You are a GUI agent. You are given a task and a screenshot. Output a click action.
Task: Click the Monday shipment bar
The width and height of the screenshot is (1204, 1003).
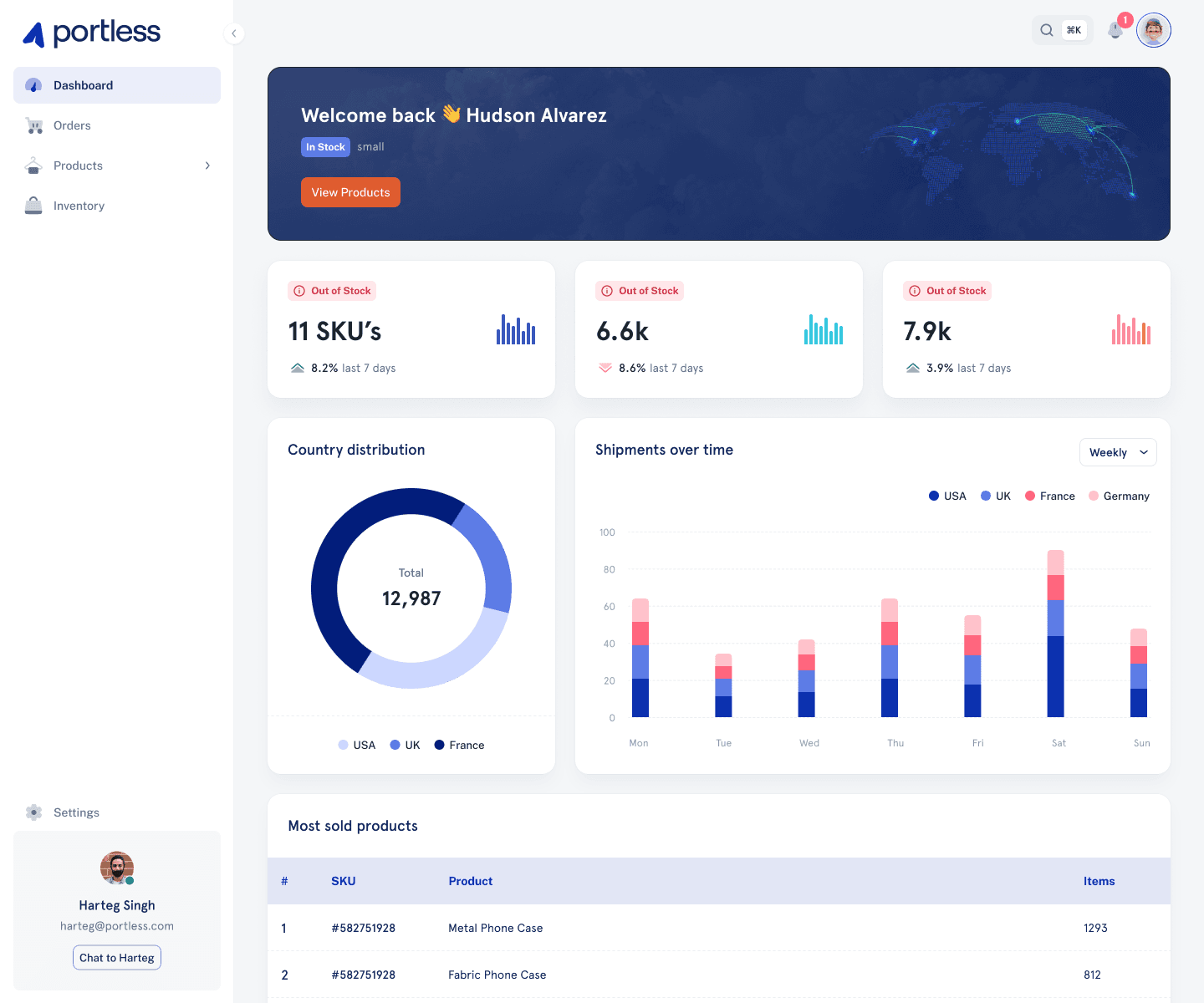(640, 658)
